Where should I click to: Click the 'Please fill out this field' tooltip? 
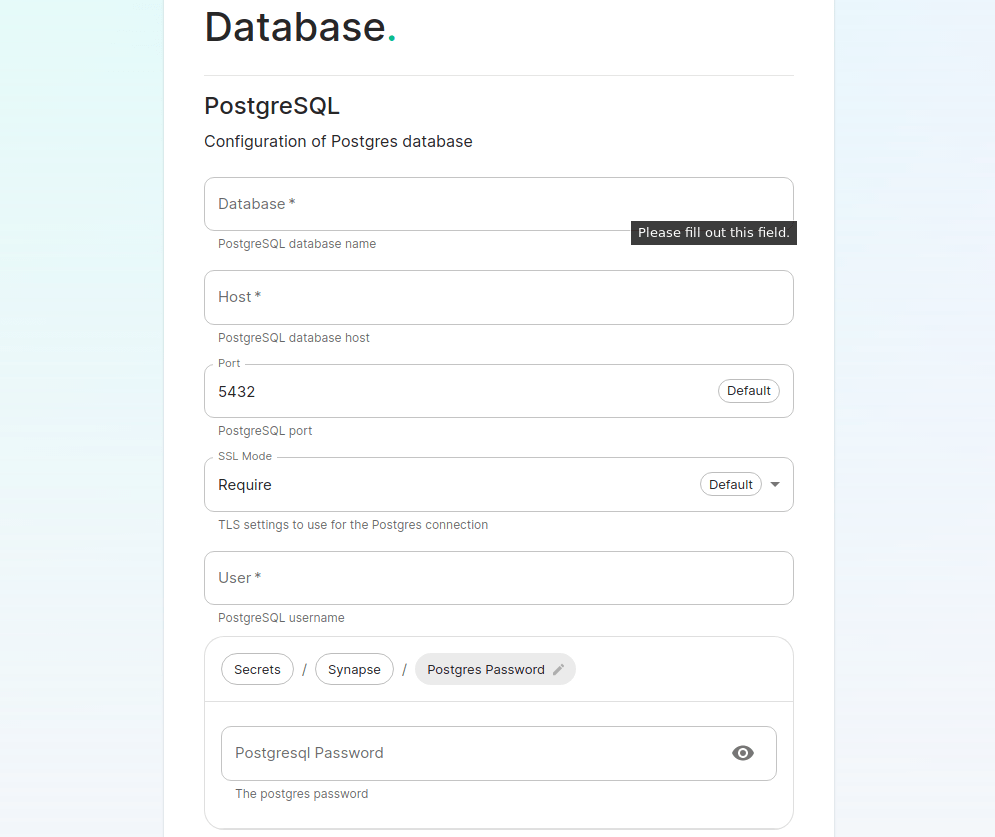pyautogui.click(x=713, y=233)
